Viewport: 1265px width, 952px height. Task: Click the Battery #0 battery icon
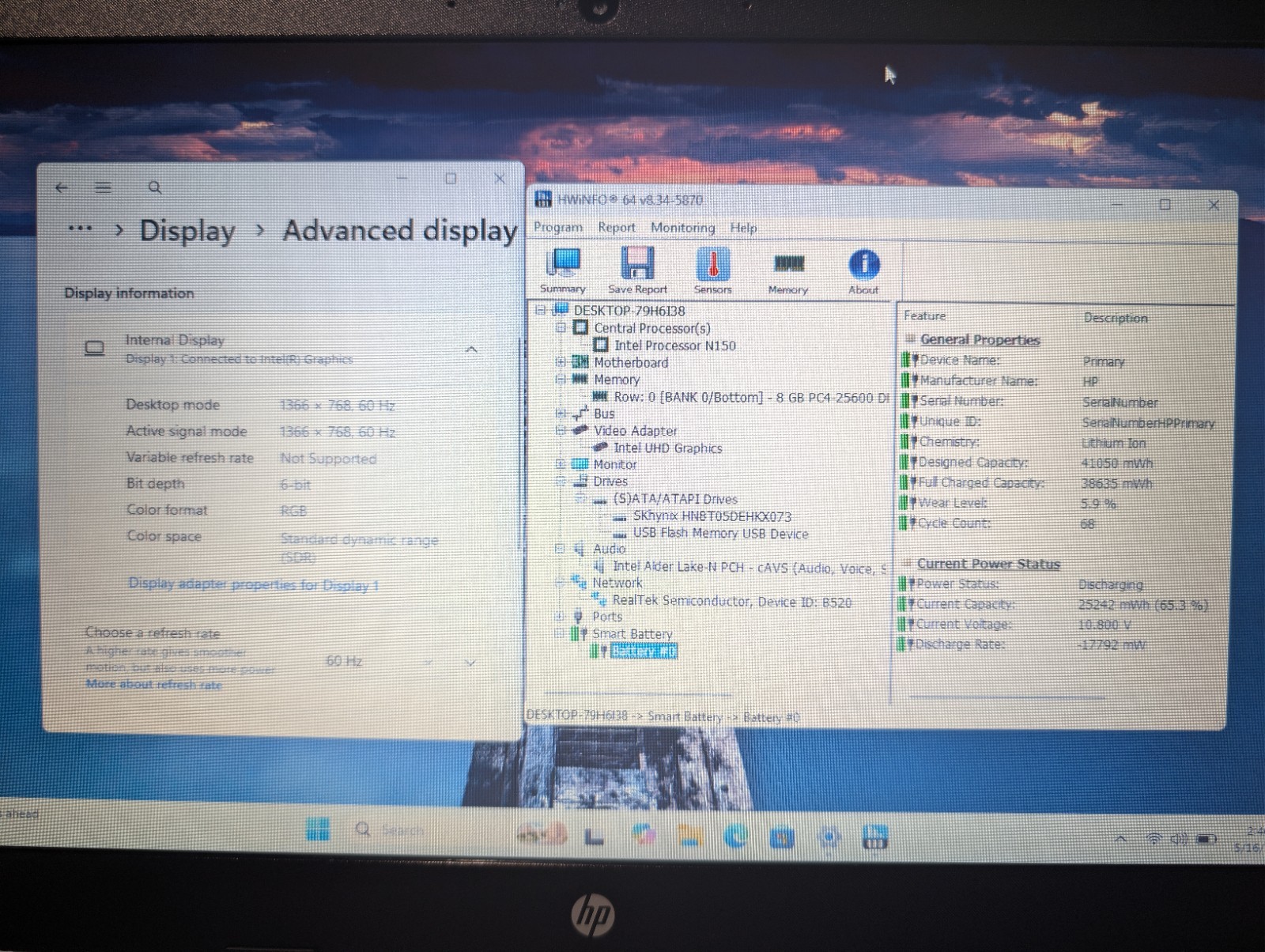click(x=598, y=652)
